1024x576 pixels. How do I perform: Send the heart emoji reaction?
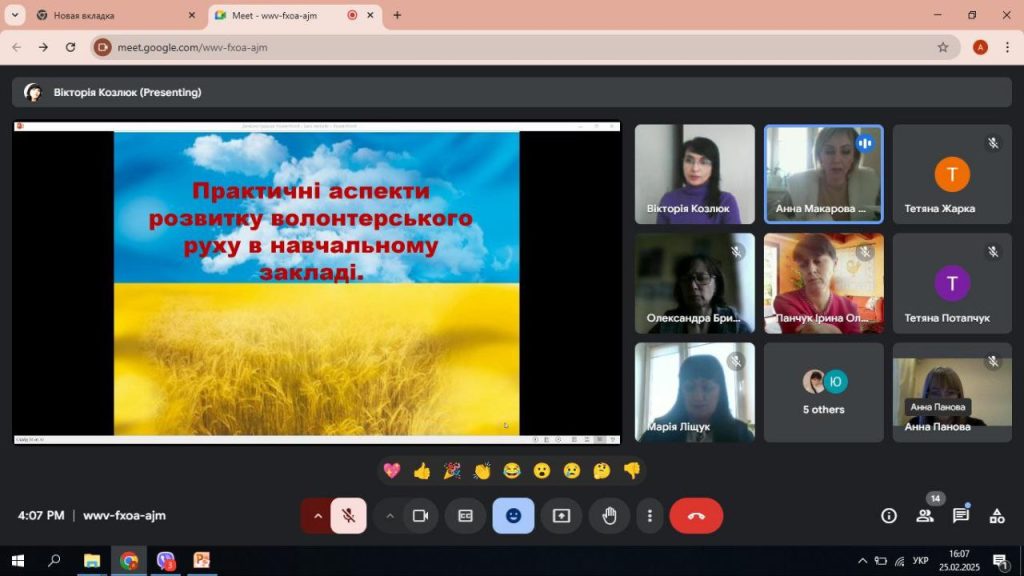point(392,470)
